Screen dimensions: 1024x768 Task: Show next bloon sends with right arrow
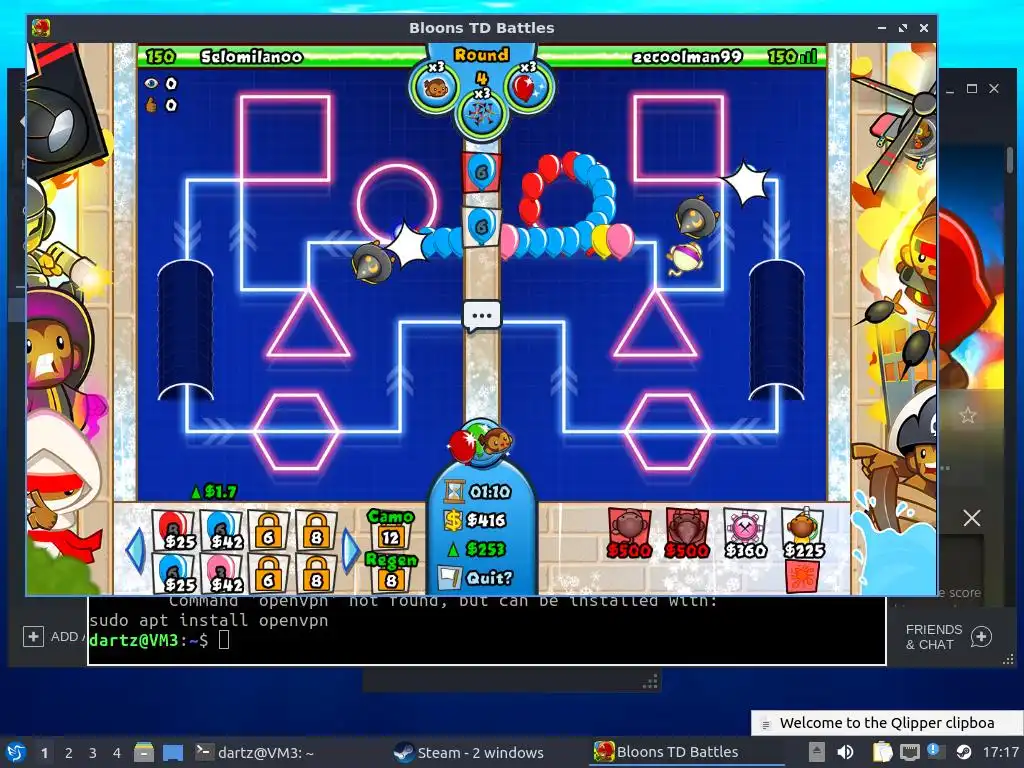[351, 551]
